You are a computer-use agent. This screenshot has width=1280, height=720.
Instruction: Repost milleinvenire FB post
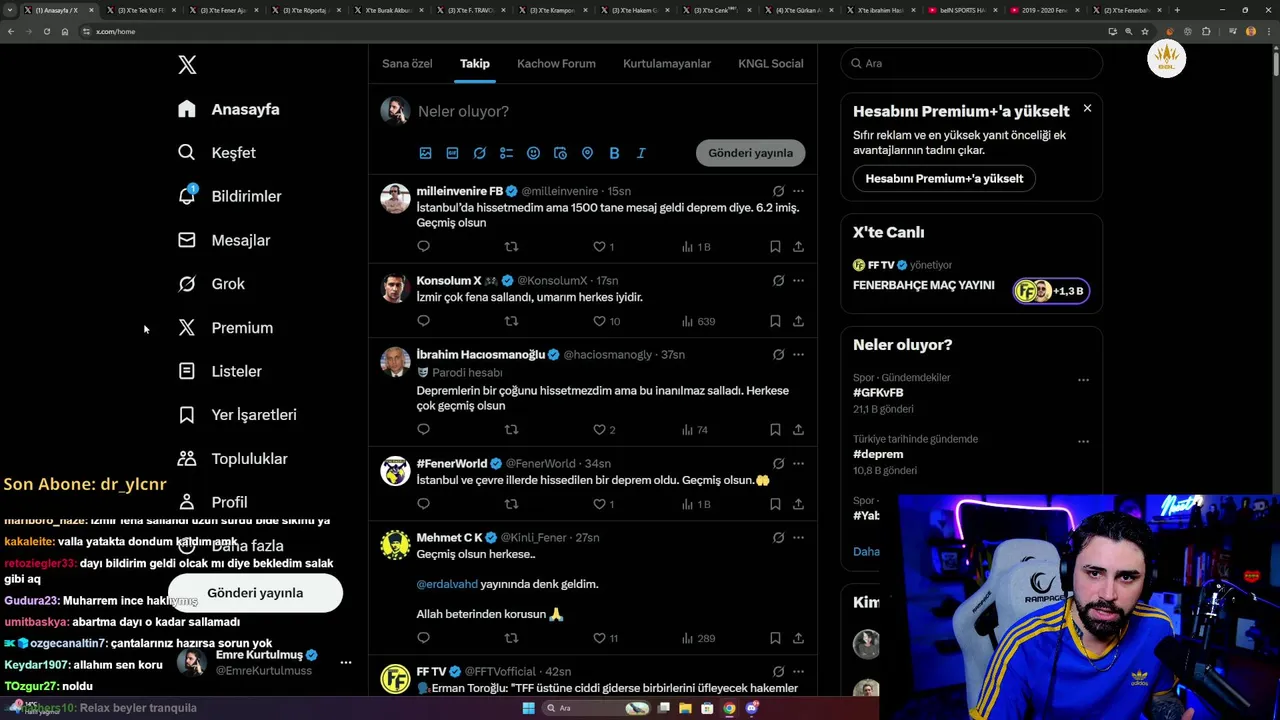511,246
